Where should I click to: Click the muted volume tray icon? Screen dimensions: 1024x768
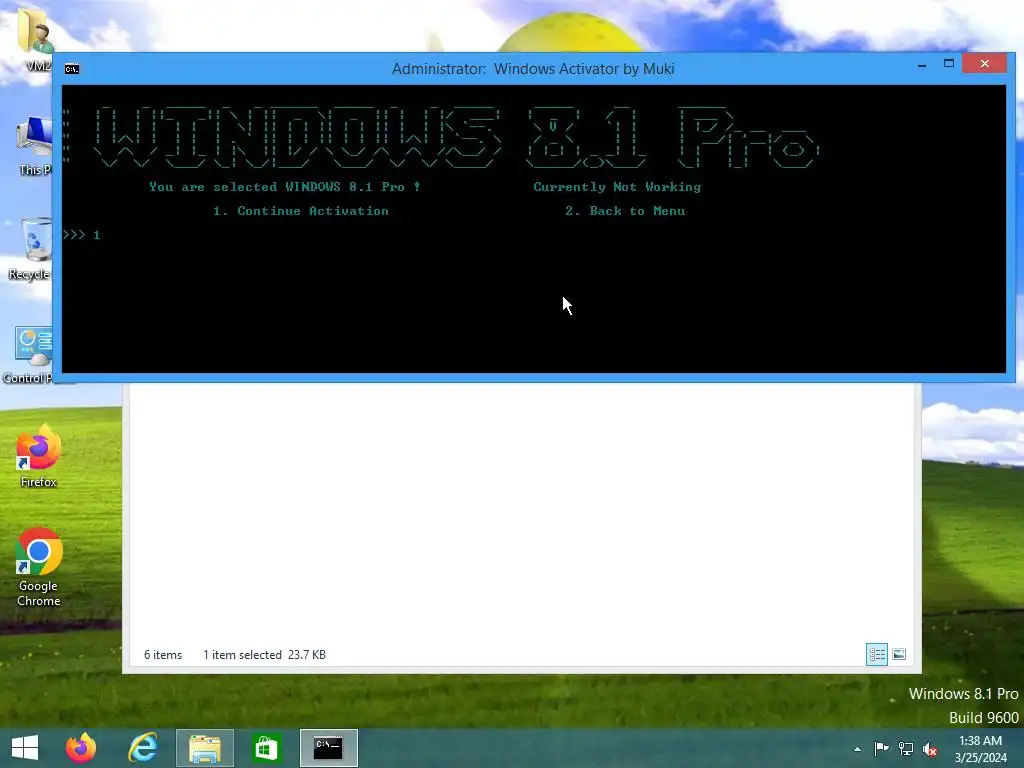click(930, 749)
